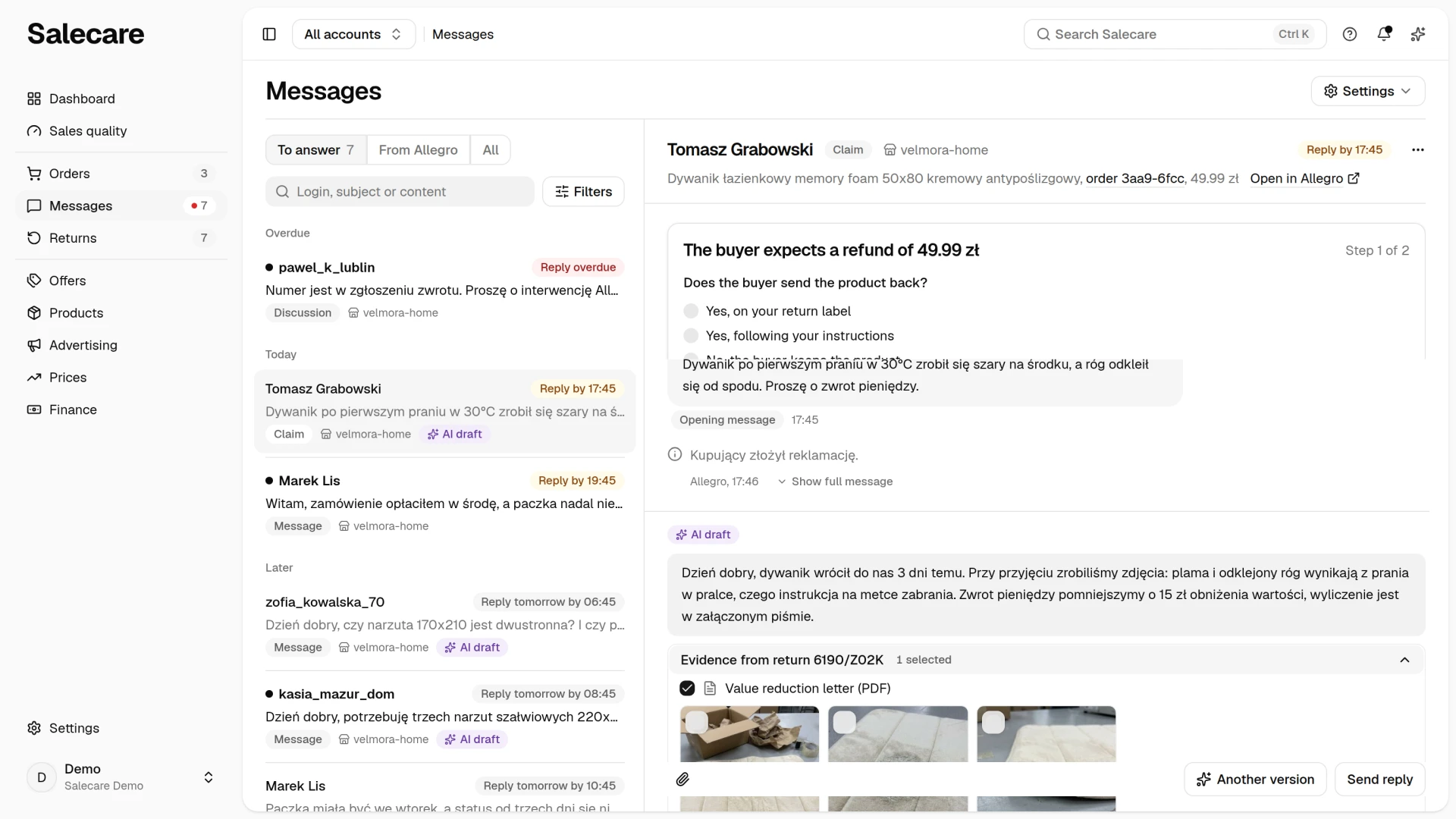Open Offers in the sidebar
1456x819 pixels.
coord(121,281)
